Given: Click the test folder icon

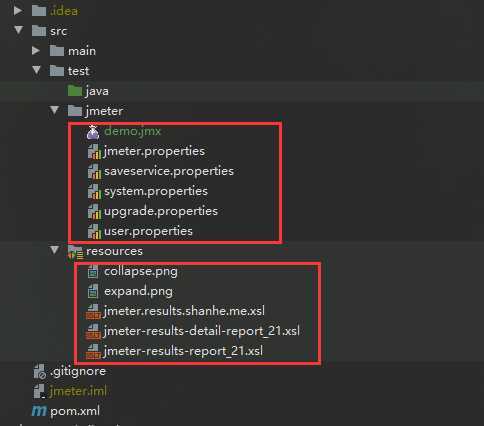Looking at the screenshot, I should tap(57, 71).
